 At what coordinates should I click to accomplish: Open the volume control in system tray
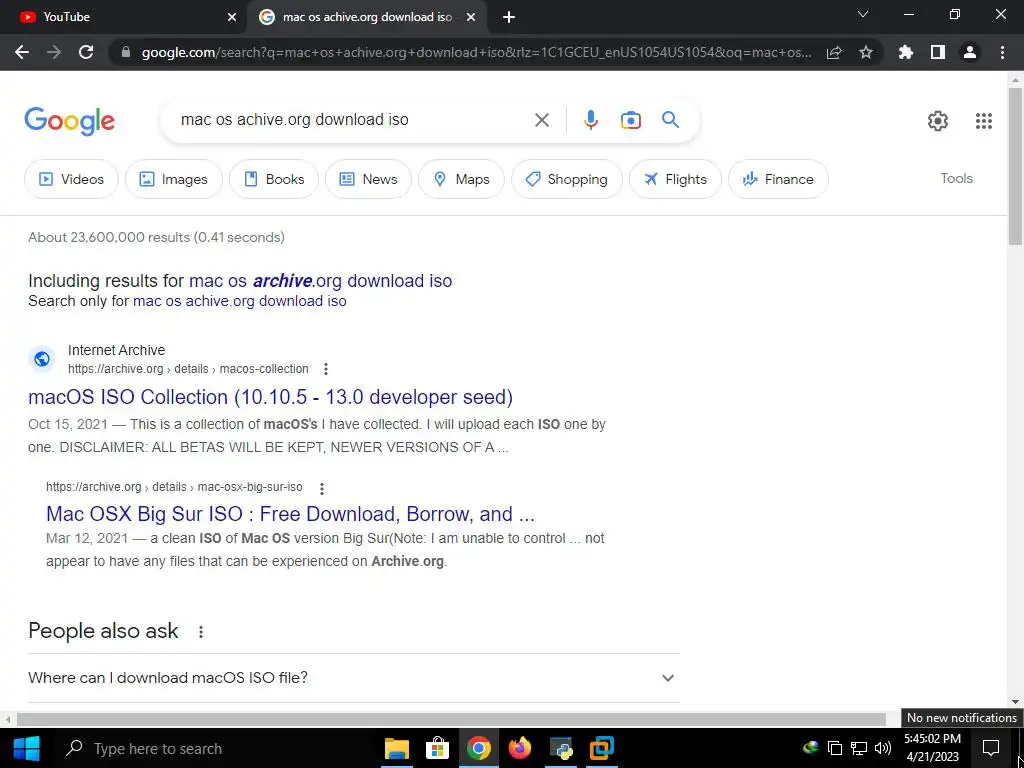[x=882, y=748]
